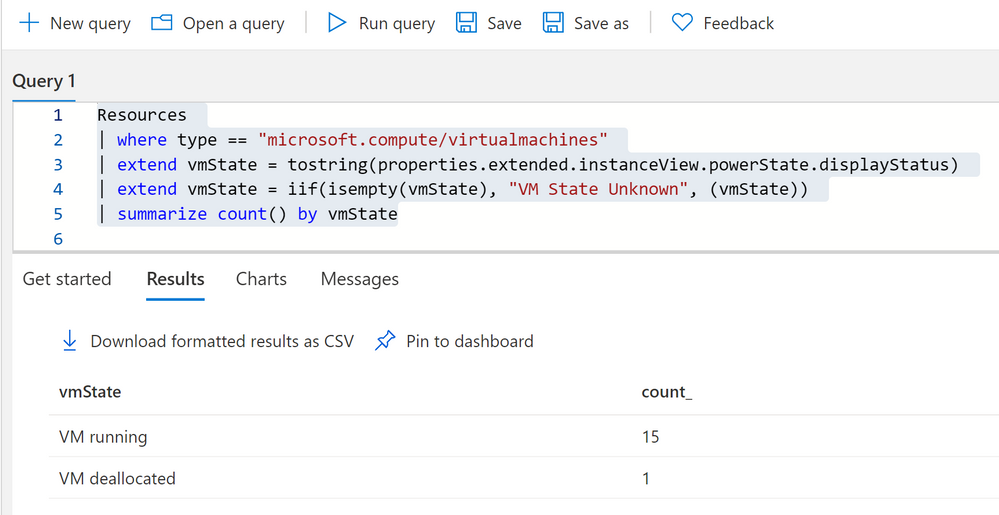Click the folder icon for Open a query
This screenshot has width=999, height=515.
(x=162, y=24)
